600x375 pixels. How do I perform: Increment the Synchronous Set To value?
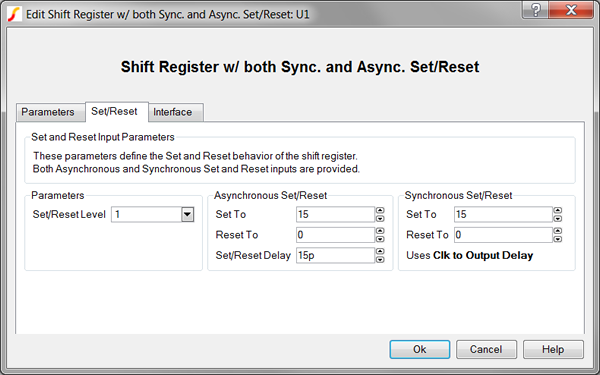558,210
